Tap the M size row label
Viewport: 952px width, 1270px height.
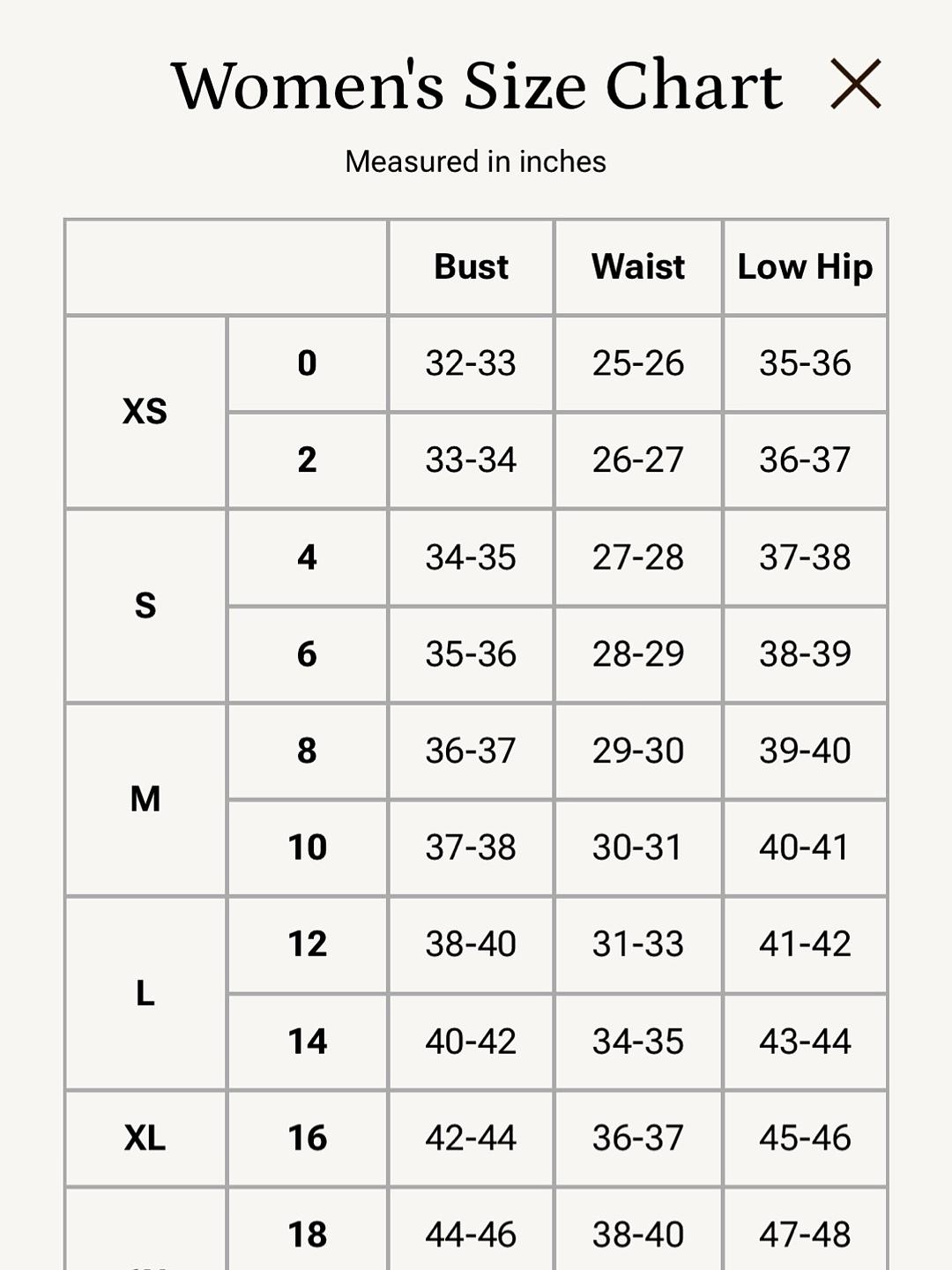coord(145,799)
